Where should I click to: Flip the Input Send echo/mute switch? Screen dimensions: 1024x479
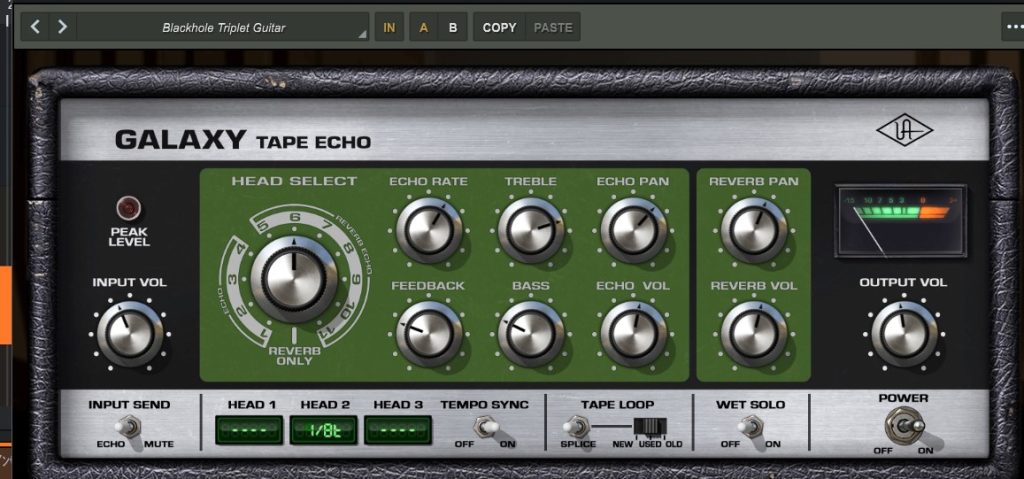127,429
